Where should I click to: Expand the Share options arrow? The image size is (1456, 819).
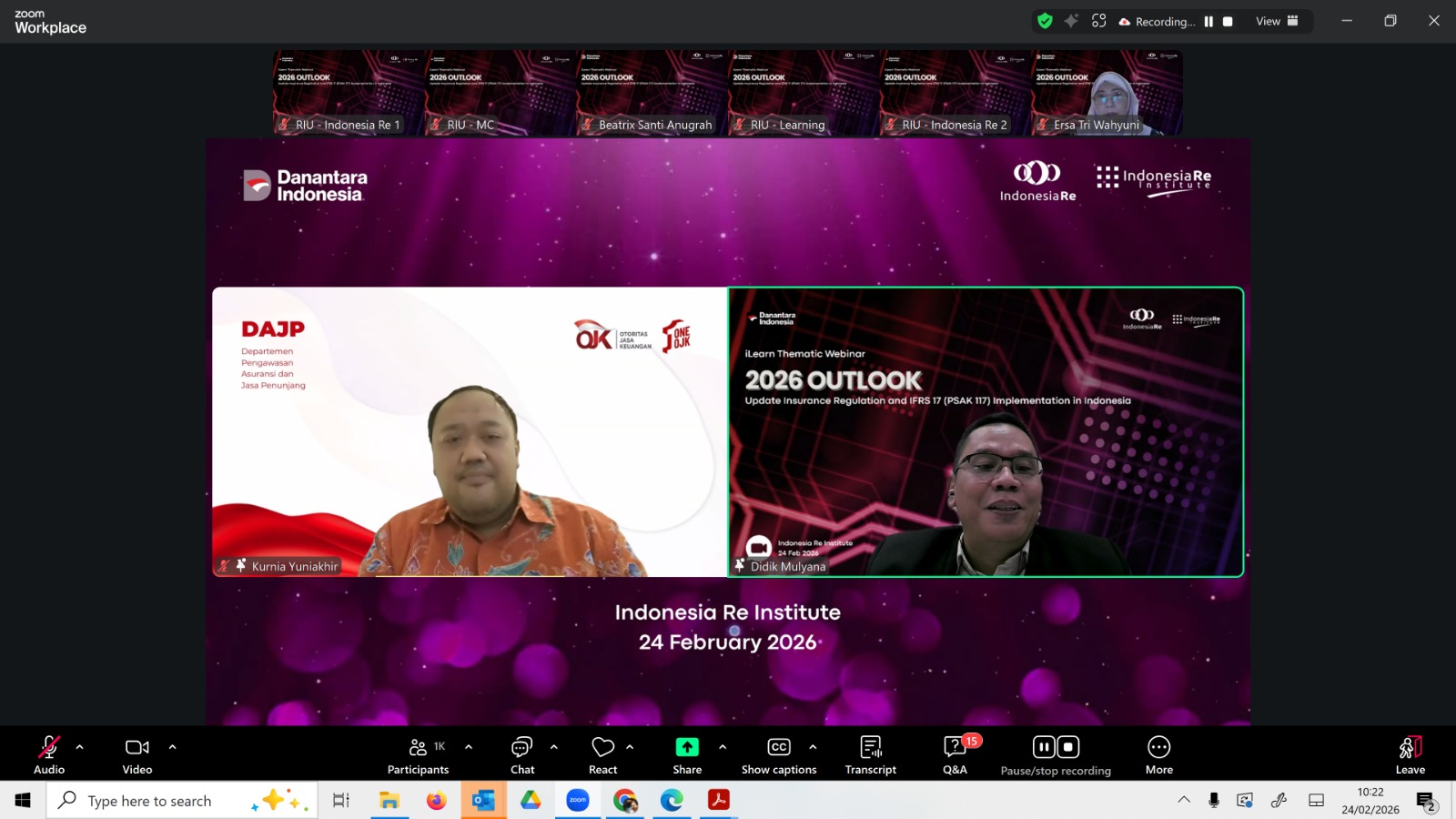tap(723, 747)
